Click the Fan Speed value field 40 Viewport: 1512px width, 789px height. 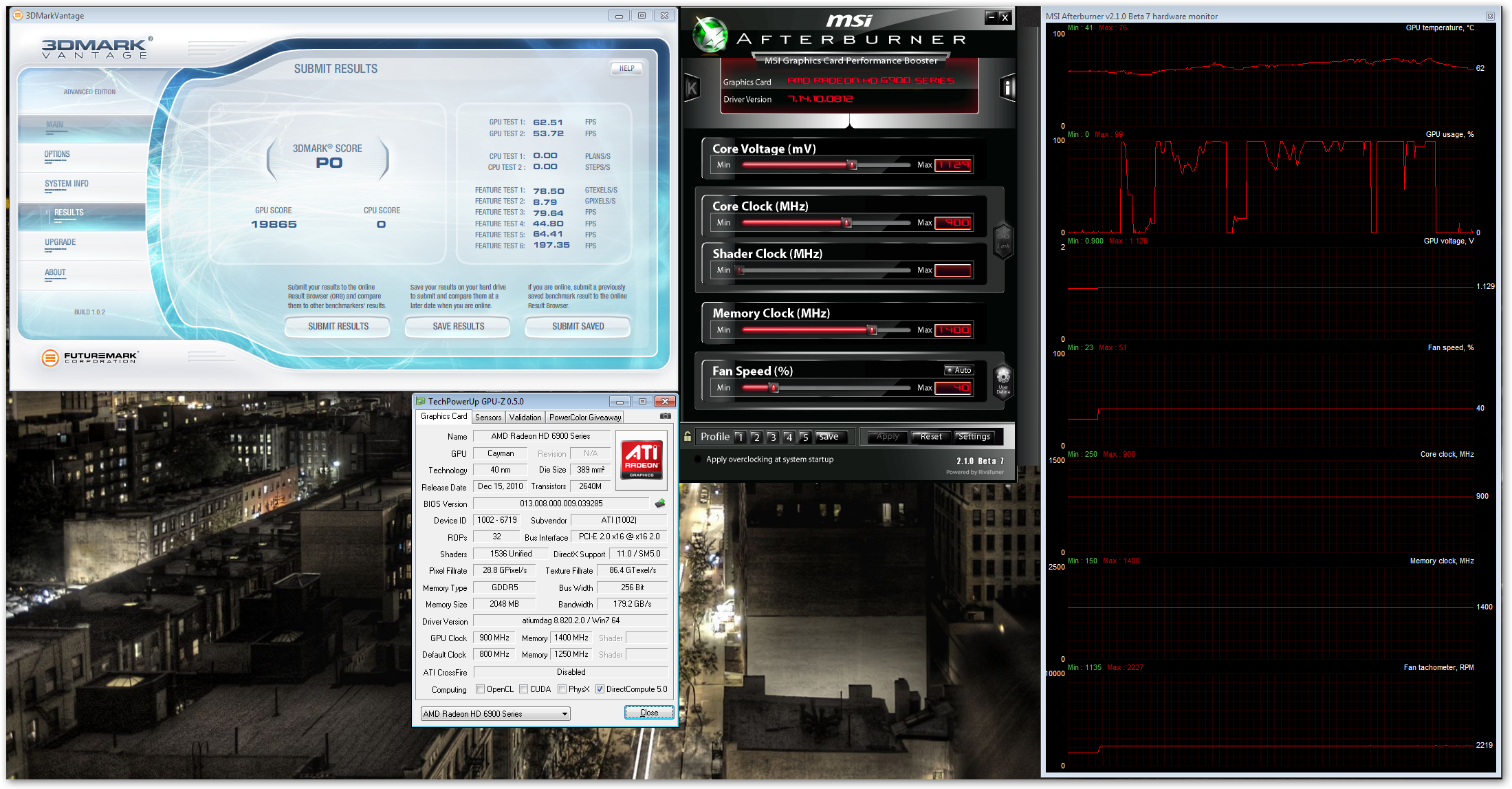[x=954, y=388]
